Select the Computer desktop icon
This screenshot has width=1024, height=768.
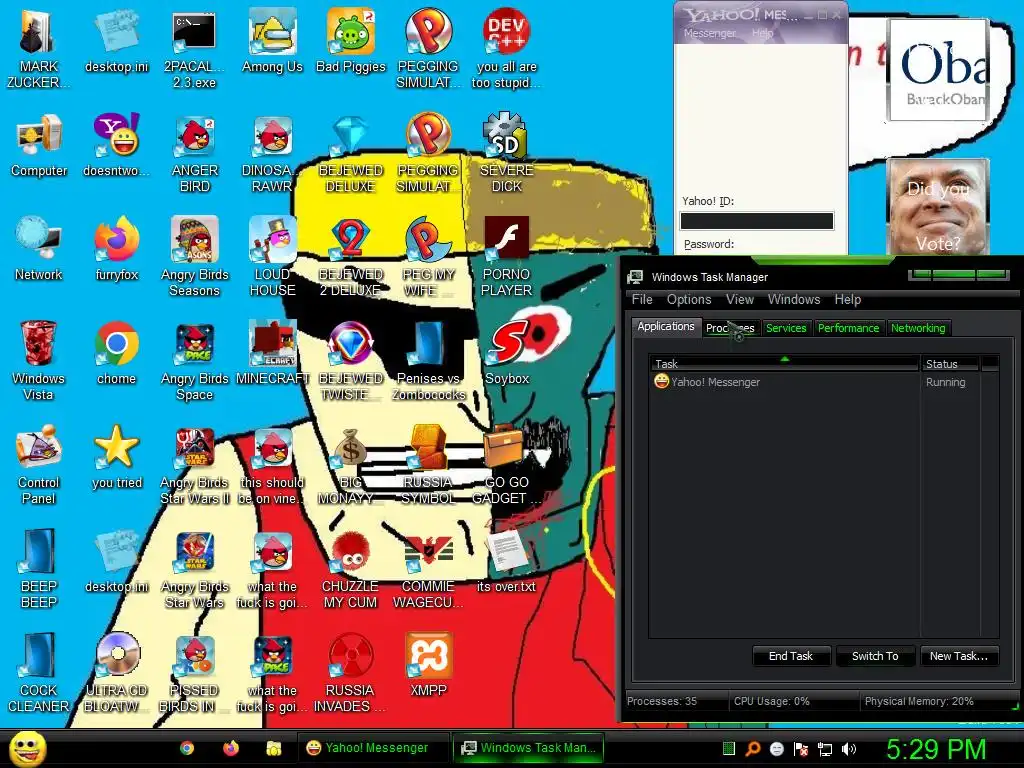tap(39, 145)
